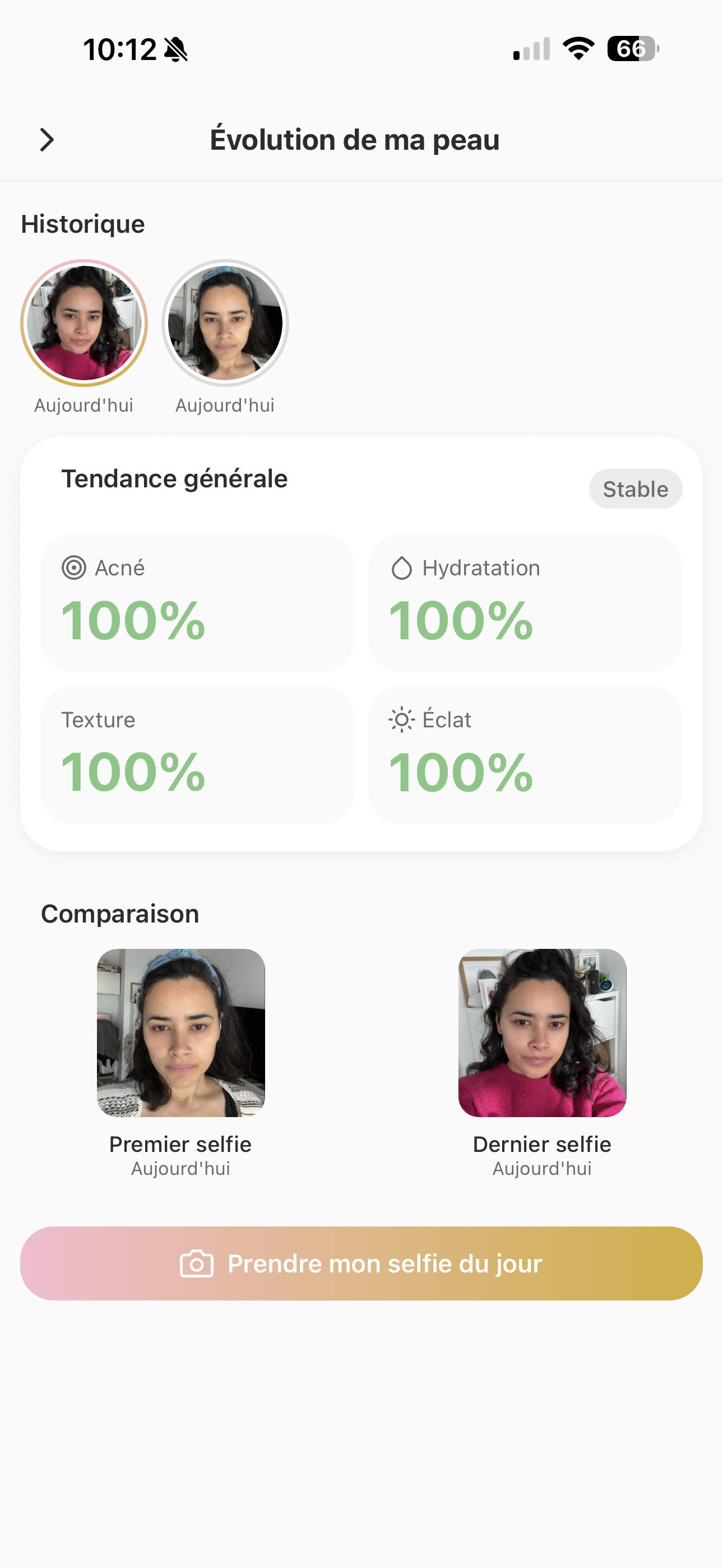Viewport: 723px width, 1568px height.
Task: Tap the Tendance générale heading
Action: tap(175, 478)
